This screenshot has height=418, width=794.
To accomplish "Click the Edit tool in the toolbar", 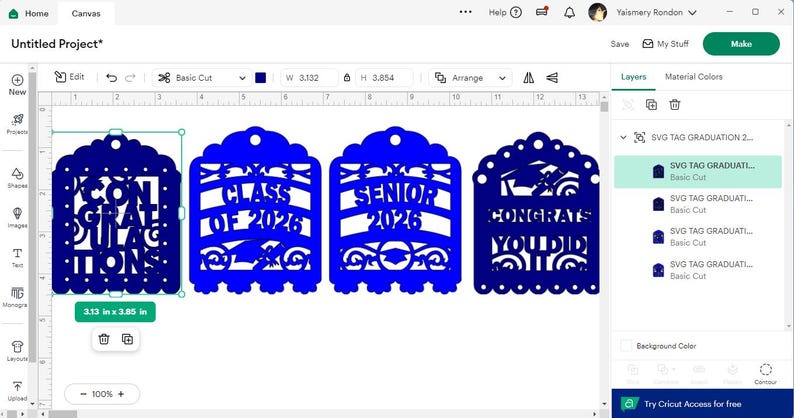I will (x=69, y=77).
